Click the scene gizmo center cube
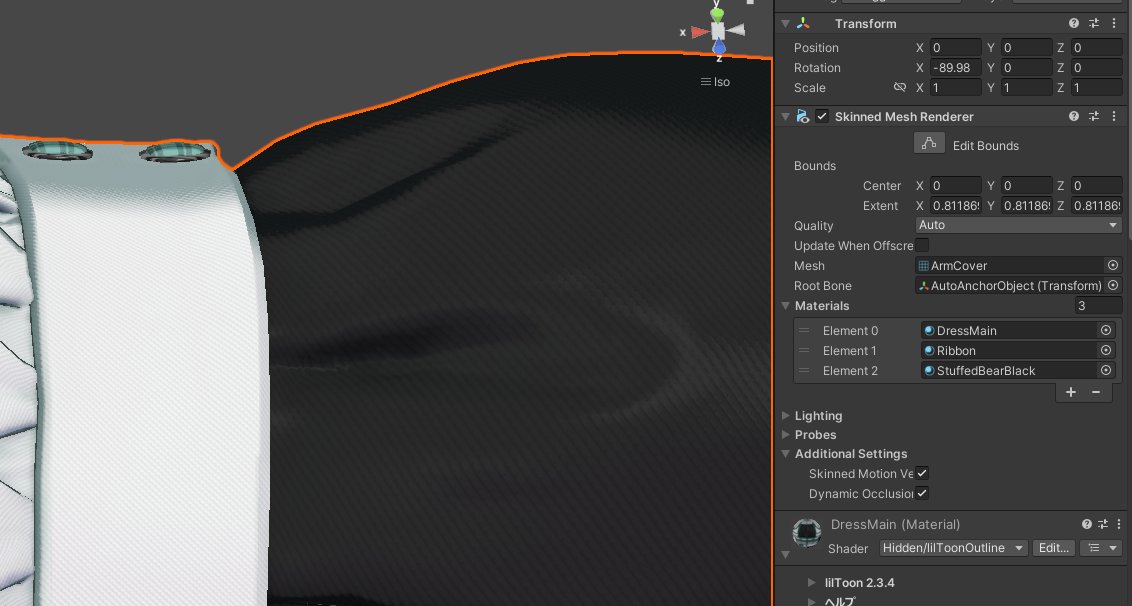1132x606 pixels. pos(718,31)
